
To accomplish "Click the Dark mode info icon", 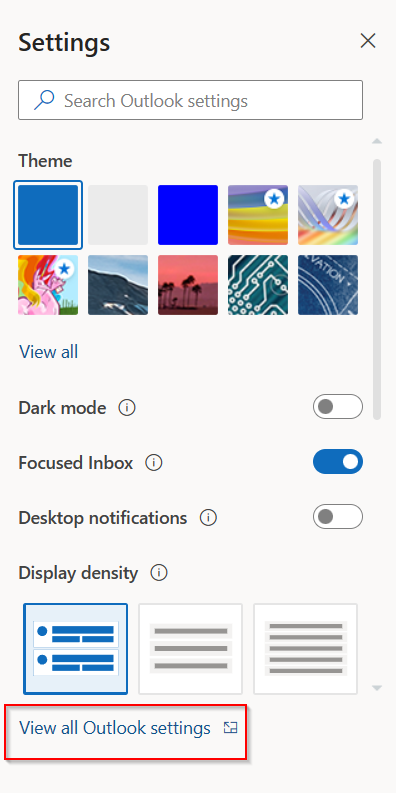I will 127,408.
